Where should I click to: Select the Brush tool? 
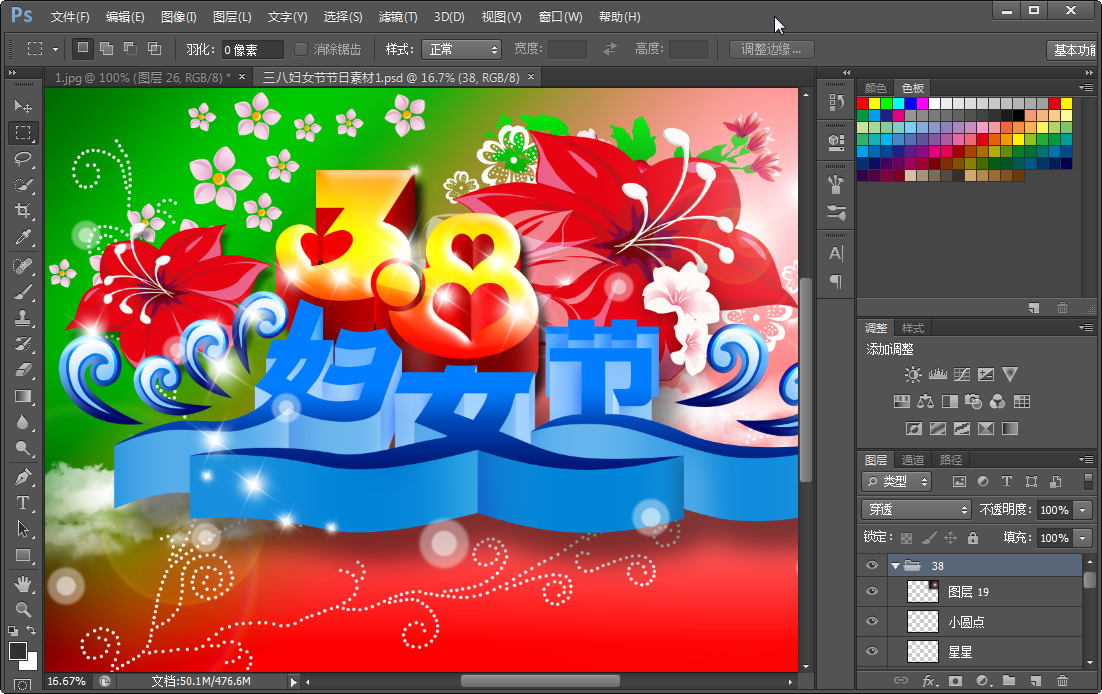[23, 292]
